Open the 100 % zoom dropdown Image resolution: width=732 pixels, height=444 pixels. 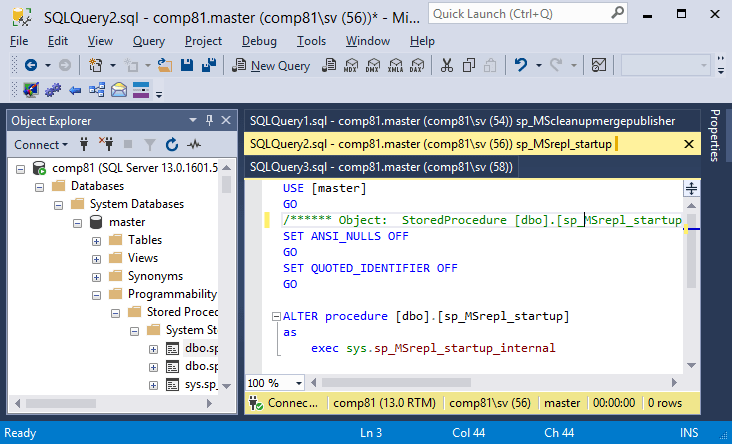(300, 383)
